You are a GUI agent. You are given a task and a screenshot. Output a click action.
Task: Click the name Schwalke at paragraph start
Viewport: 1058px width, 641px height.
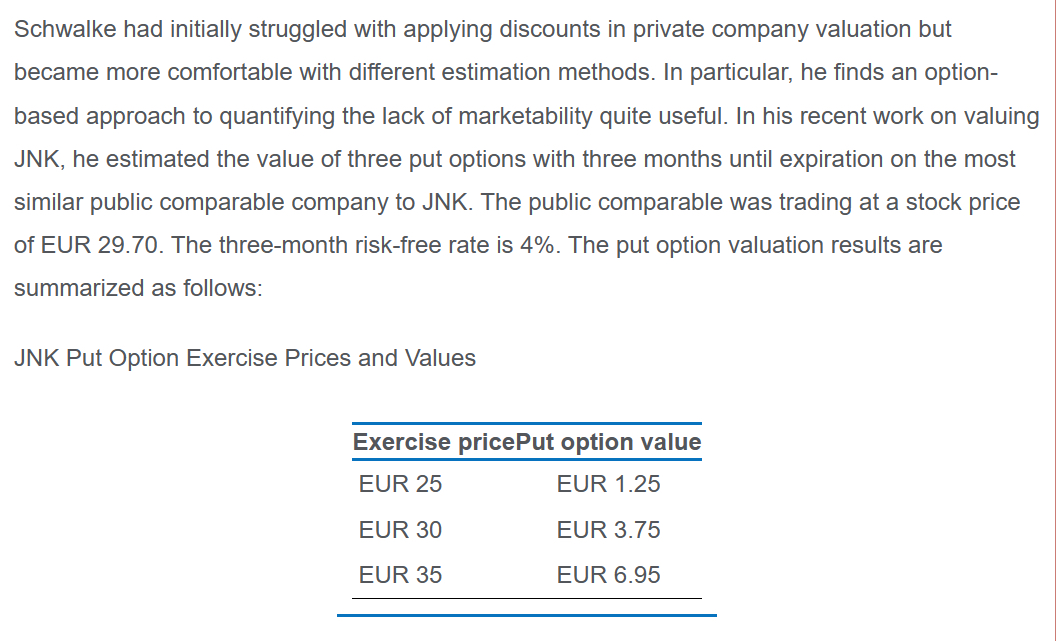[67, 29]
